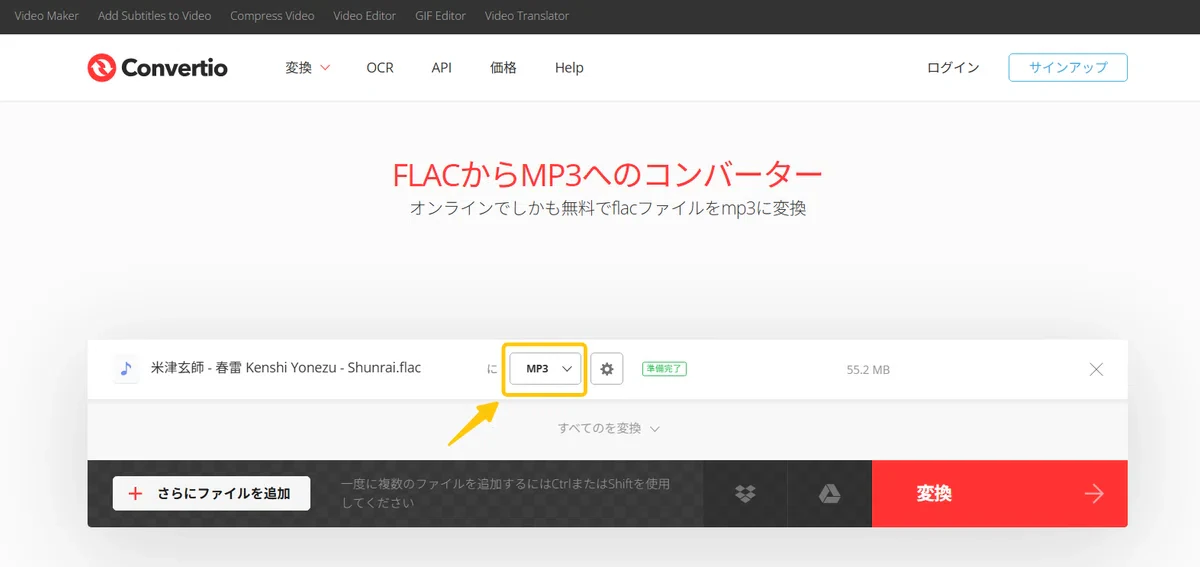
Task: Open conversion settings gear icon
Action: tap(607, 369)
